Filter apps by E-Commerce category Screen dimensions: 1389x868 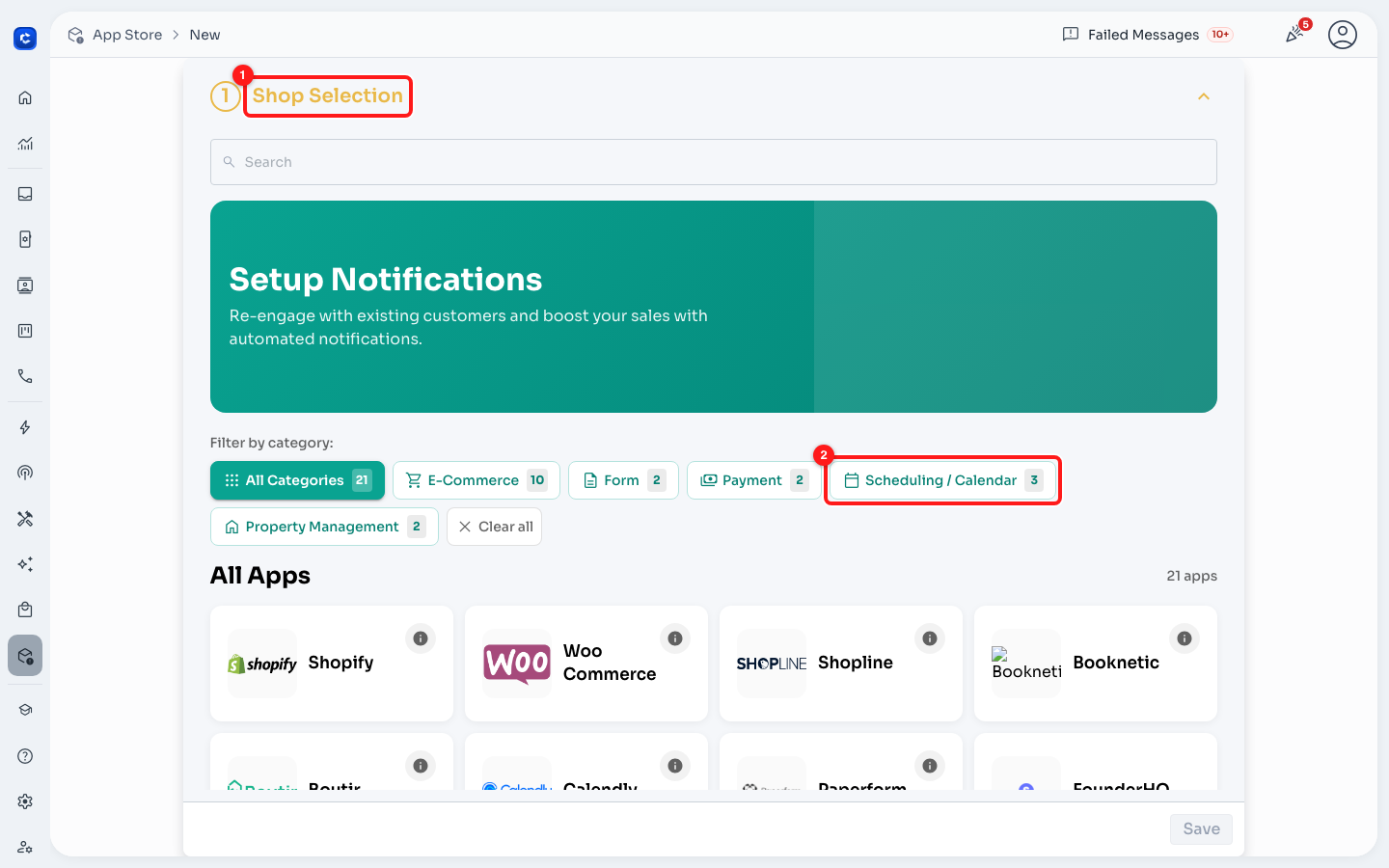[x=477, y=480]
